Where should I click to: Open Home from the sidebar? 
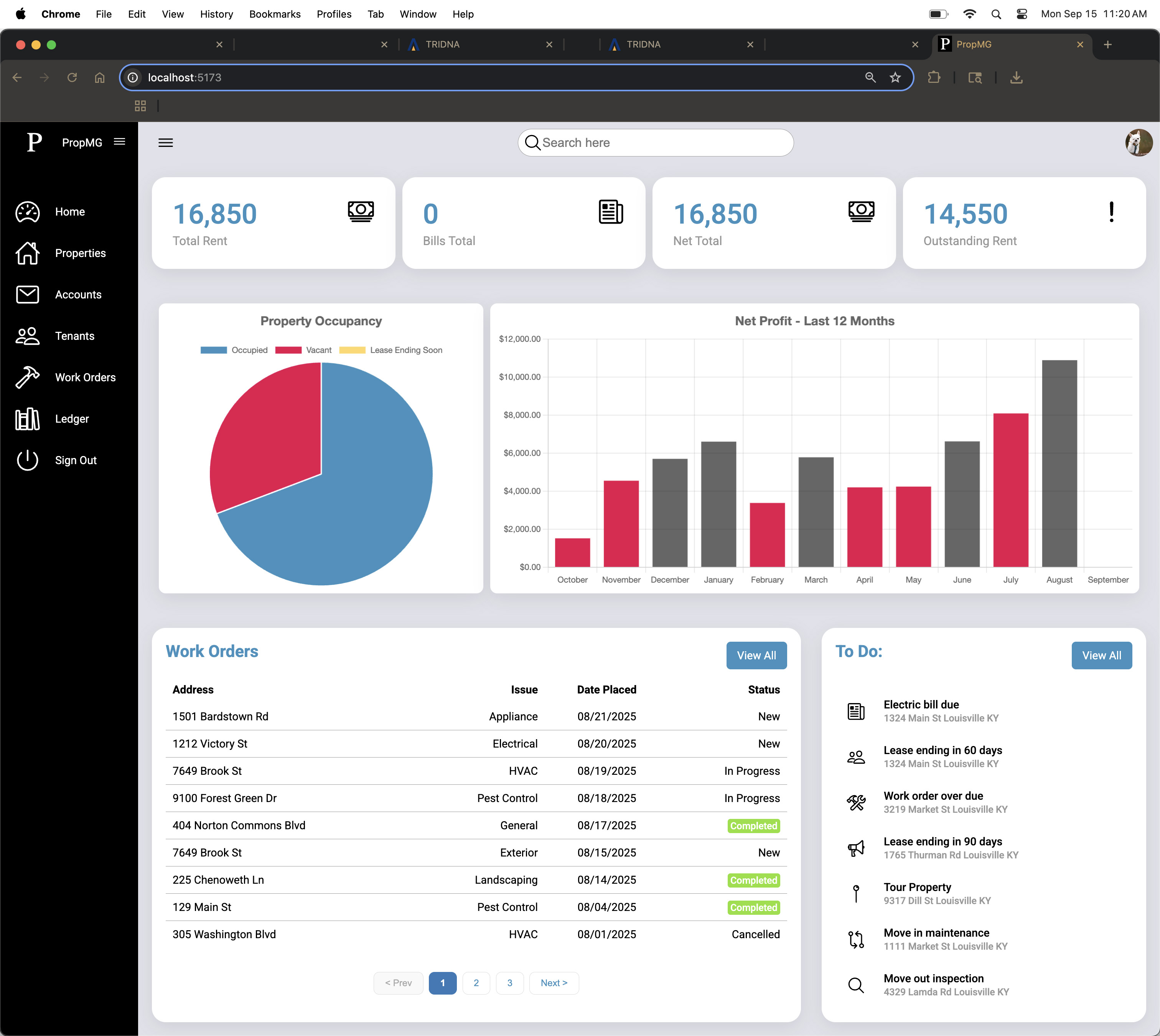tap(69, 211)
